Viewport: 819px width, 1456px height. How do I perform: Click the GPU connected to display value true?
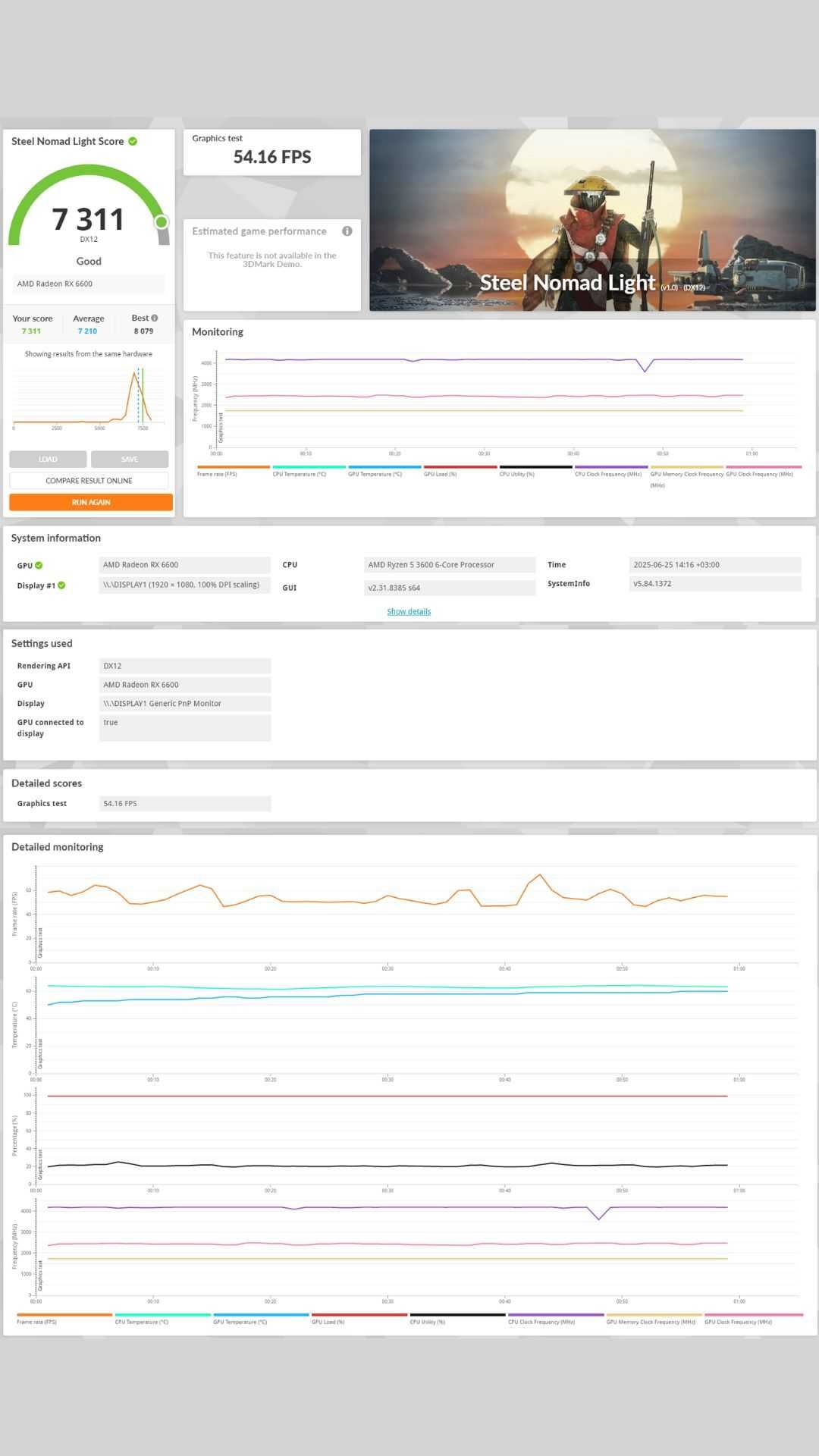coord(185,728)
